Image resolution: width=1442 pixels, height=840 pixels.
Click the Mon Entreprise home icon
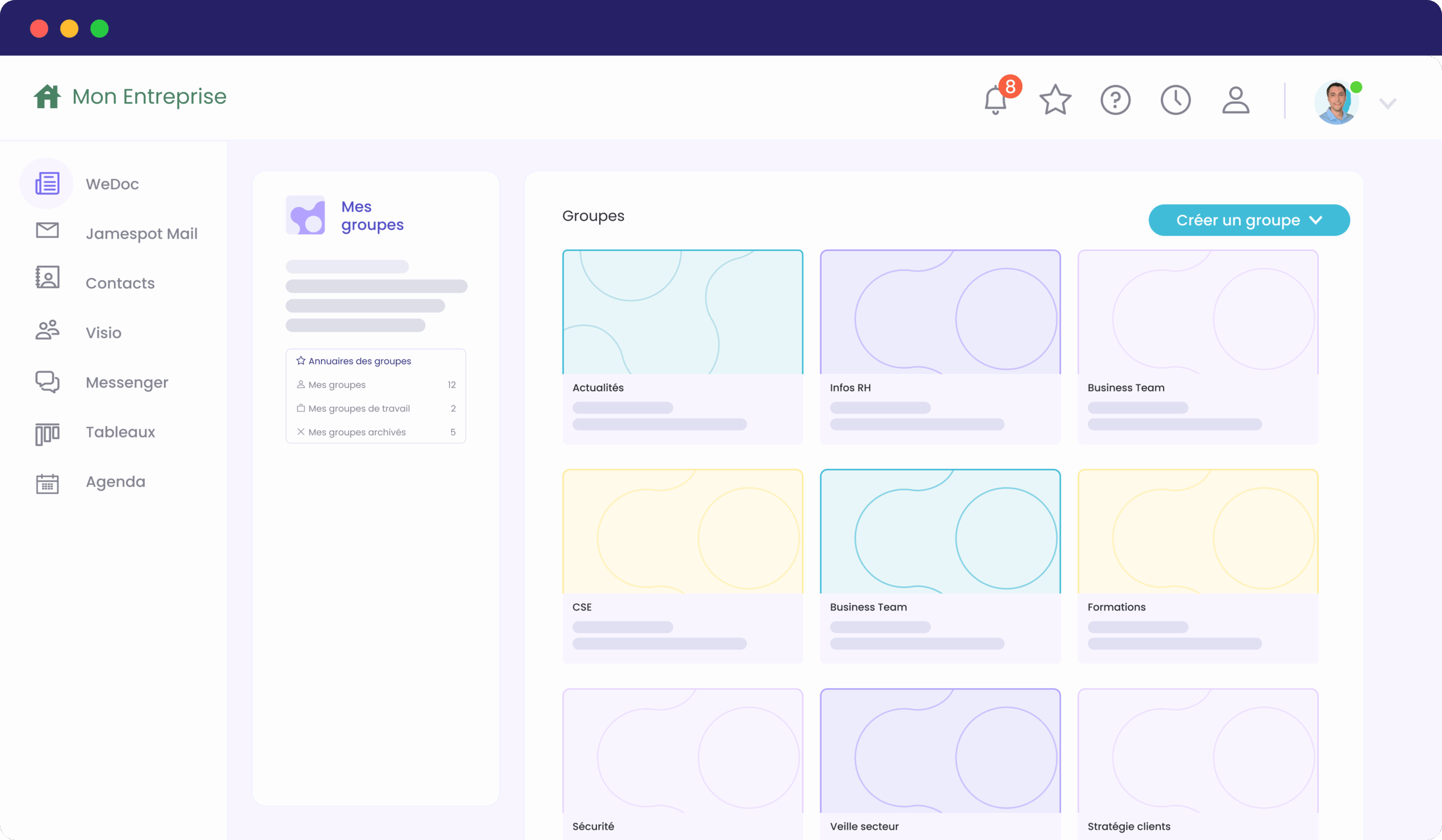(47, 97)
